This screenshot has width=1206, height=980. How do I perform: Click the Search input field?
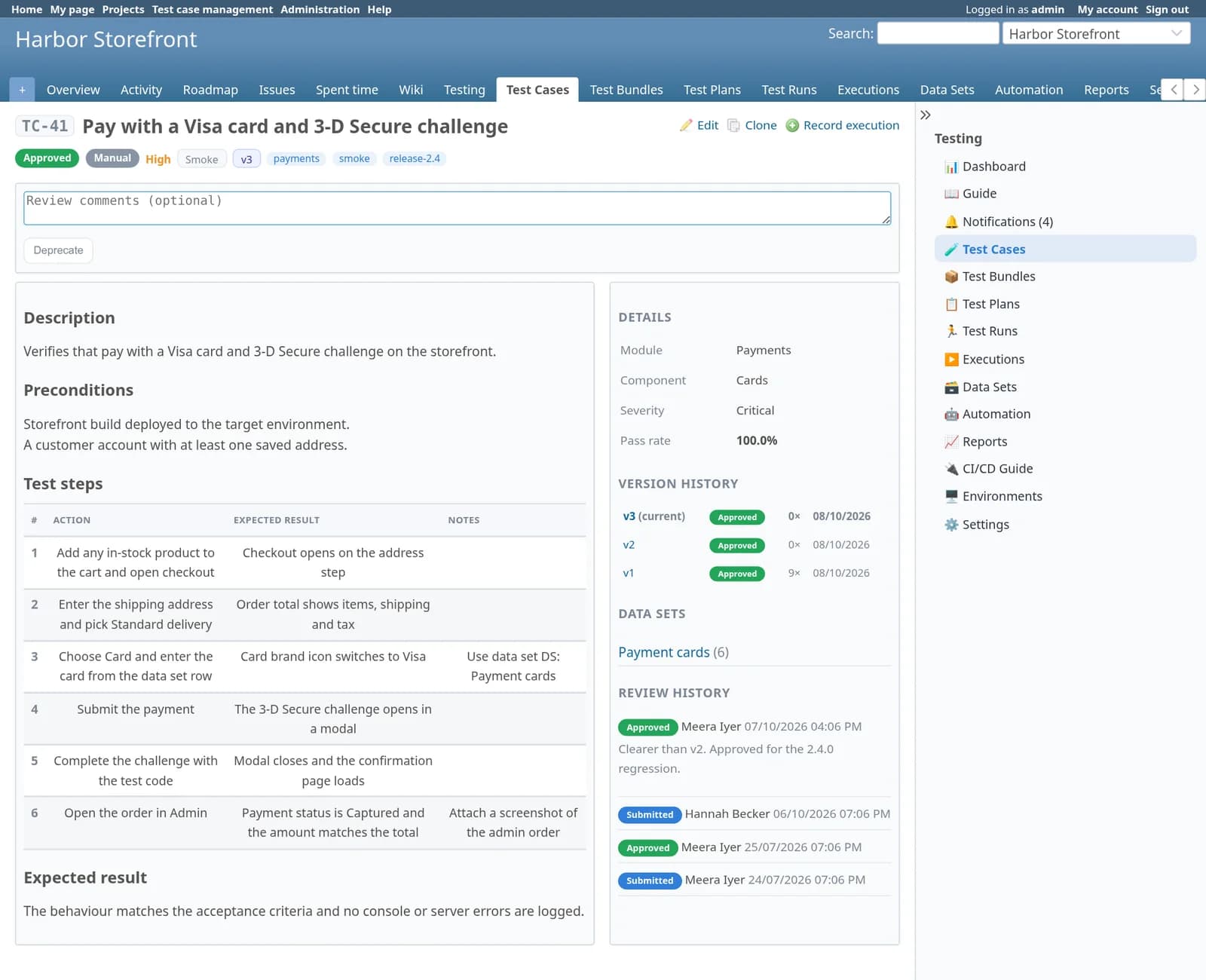point(938,33)
